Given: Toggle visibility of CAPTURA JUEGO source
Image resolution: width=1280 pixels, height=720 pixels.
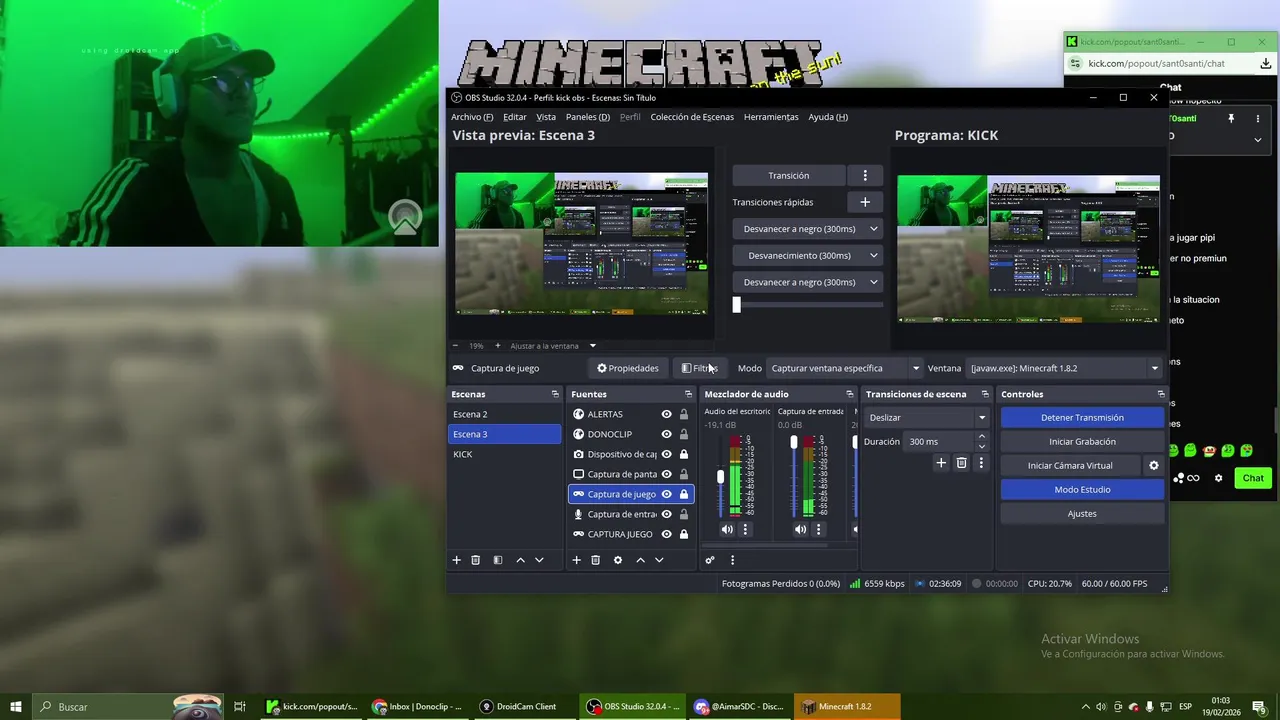Looking at the screenshot, I should (x=666, y=534).
